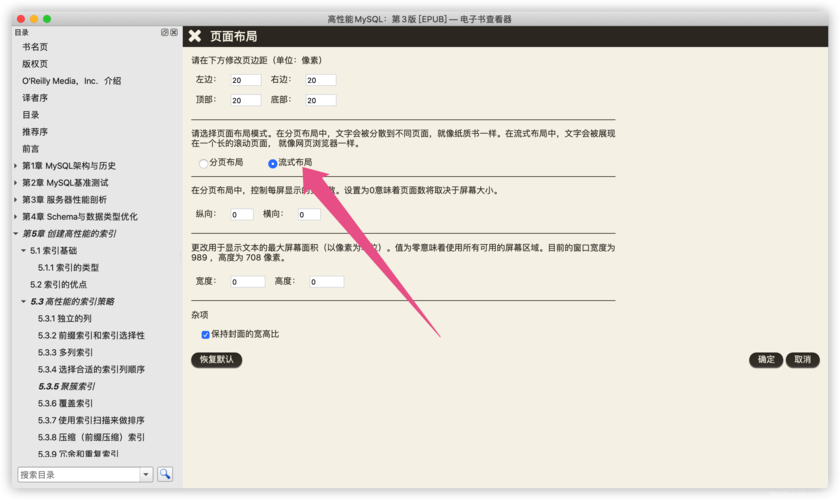Click the 底部 margin input field
The image size is (840, 500).
(321, 100)
